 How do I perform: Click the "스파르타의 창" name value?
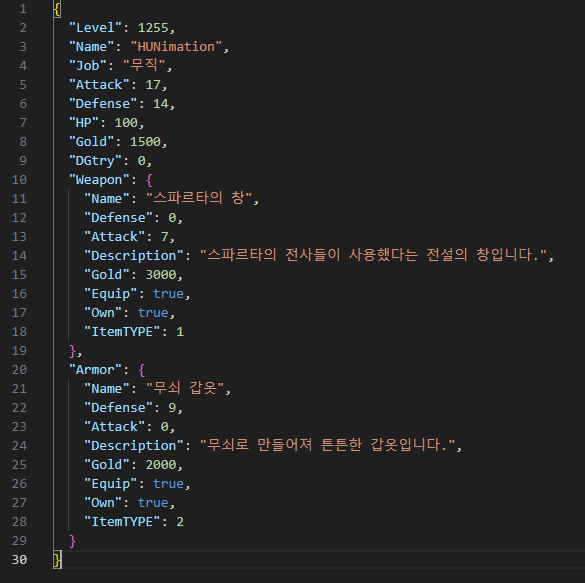(x=199, y=198)
